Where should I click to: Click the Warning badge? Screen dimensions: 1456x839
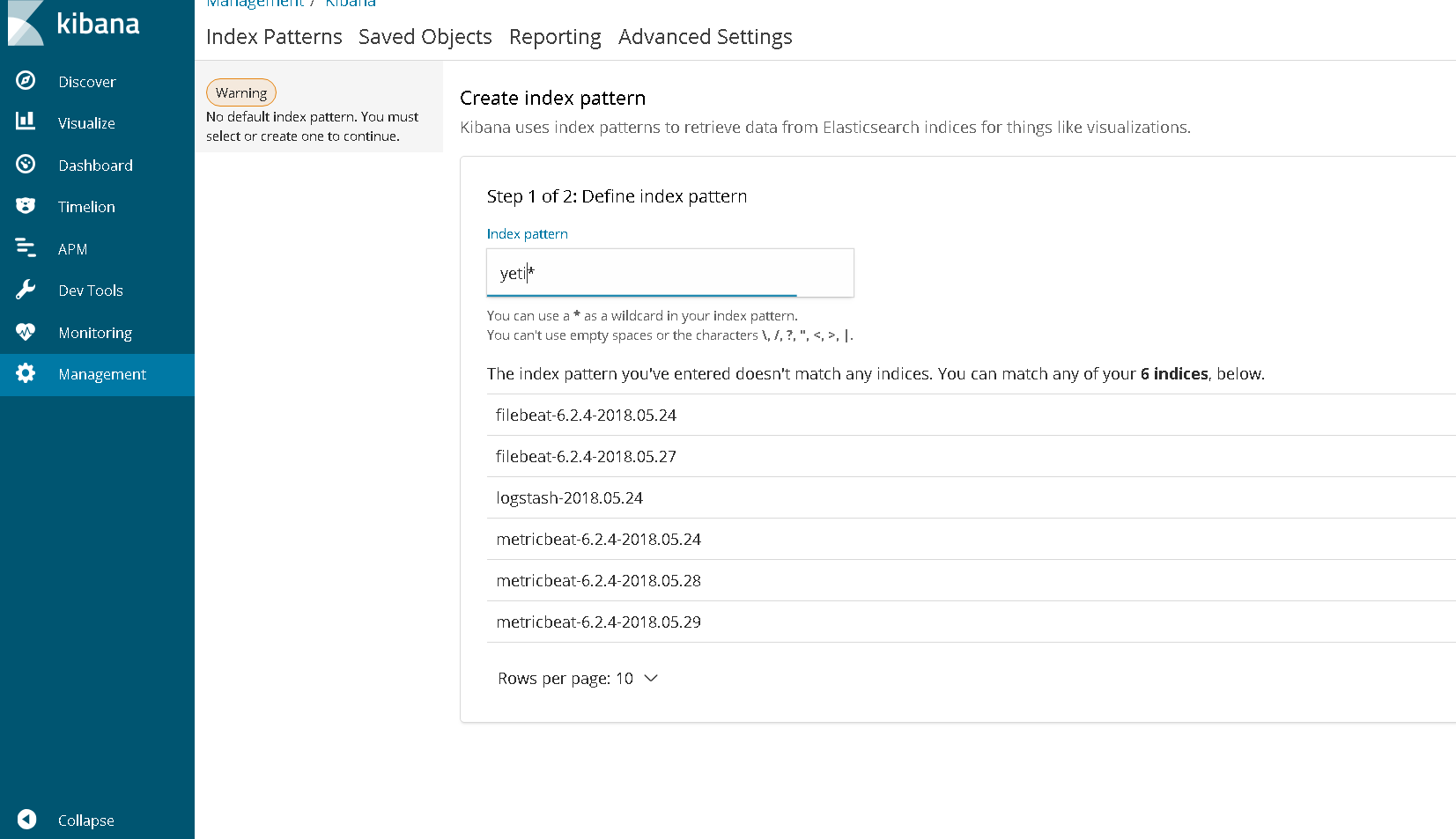coord(241,92)
